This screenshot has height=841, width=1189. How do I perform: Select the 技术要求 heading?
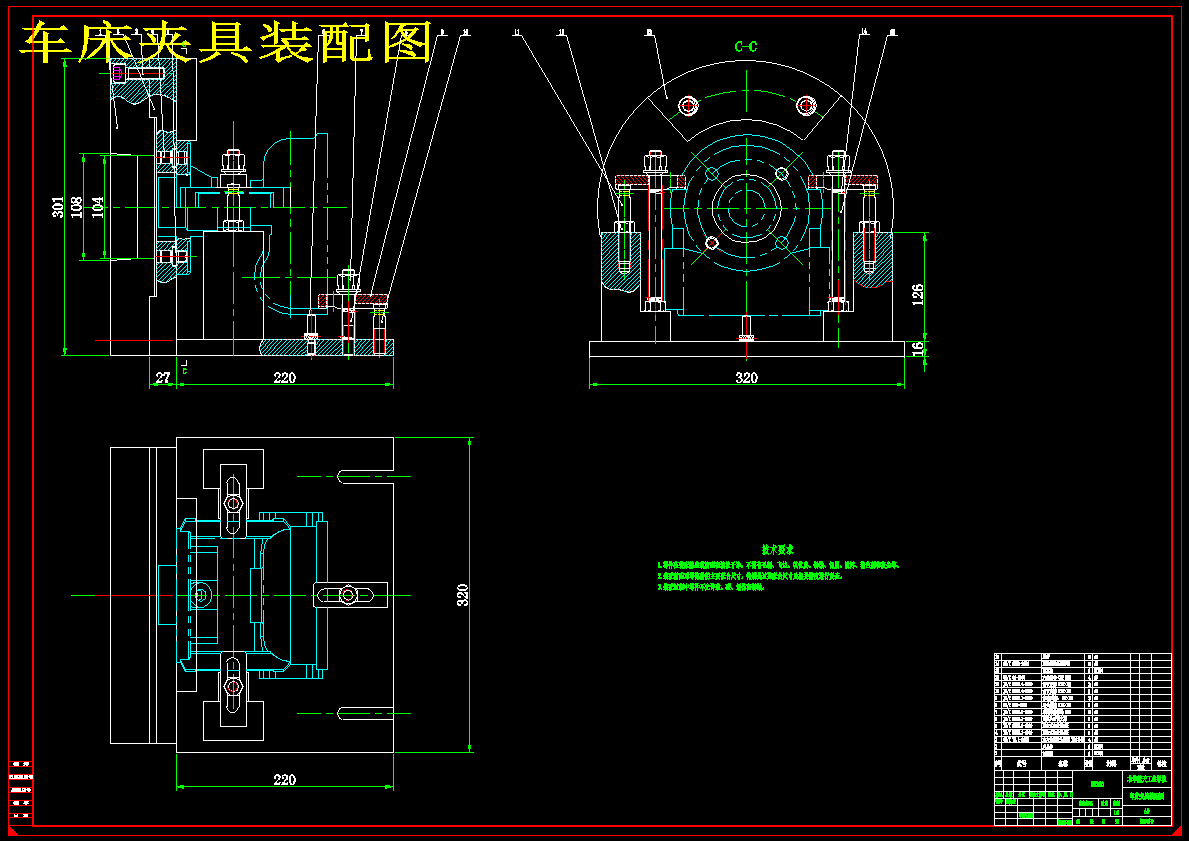(777, 549)
